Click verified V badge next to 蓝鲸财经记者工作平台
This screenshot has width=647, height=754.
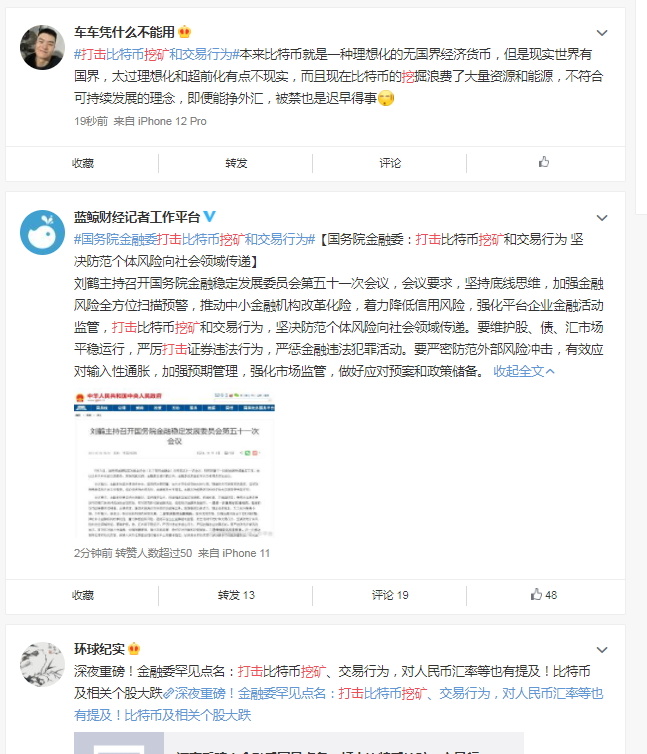coord(210,216)
